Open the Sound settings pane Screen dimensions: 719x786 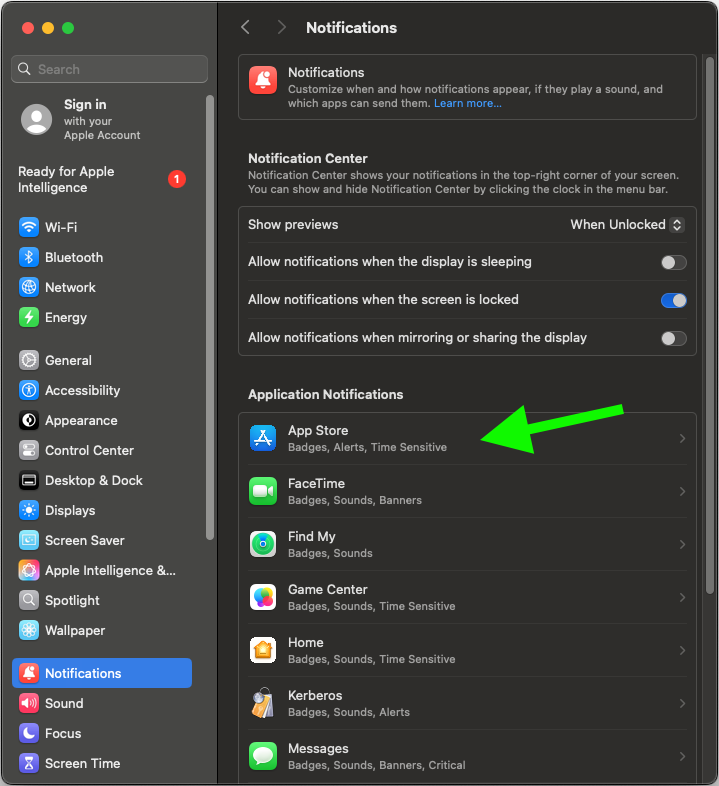[102, 703]
